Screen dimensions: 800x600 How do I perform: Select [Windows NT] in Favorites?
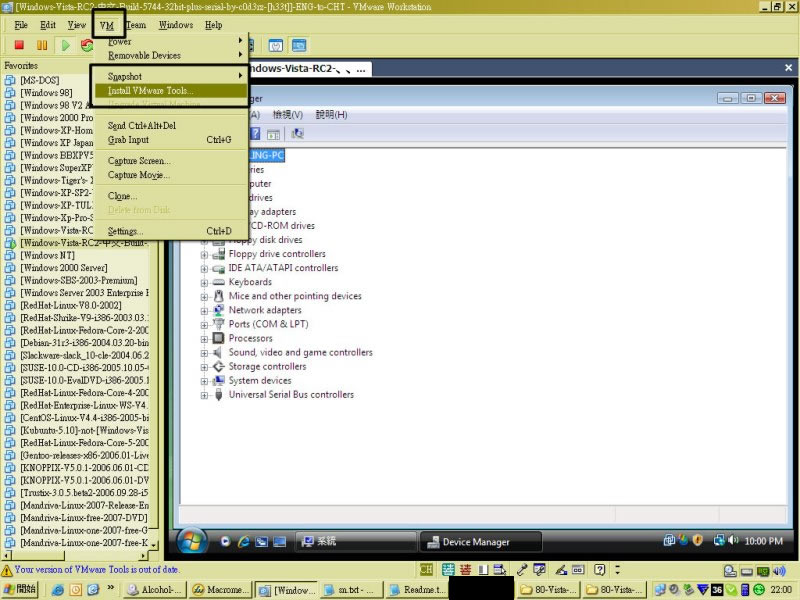click(x=47, y=255)
